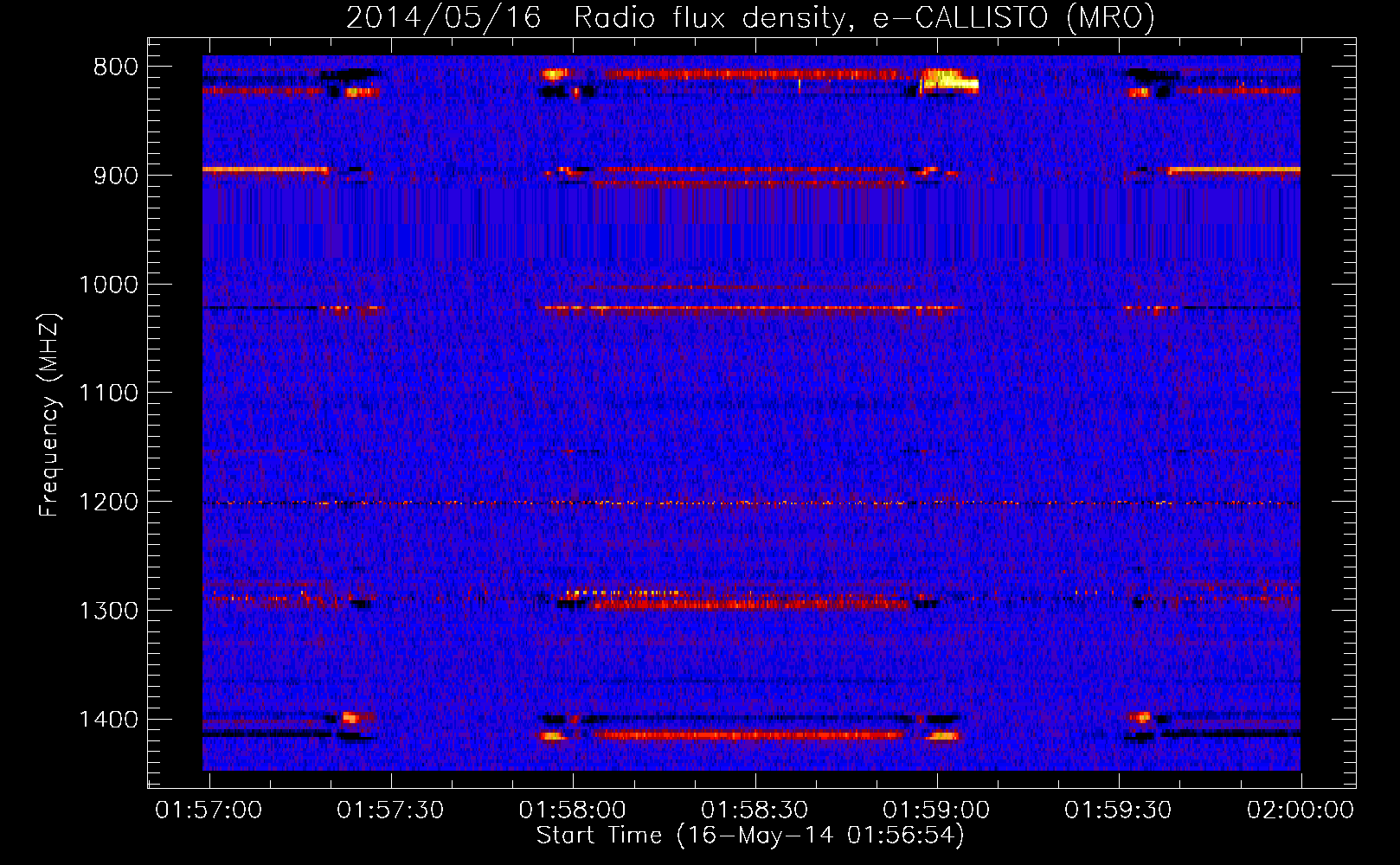This screenshot has width=1400, height=865.
Task: Click the 01:59:30 time tick label
Action: tap(1118, 810)
